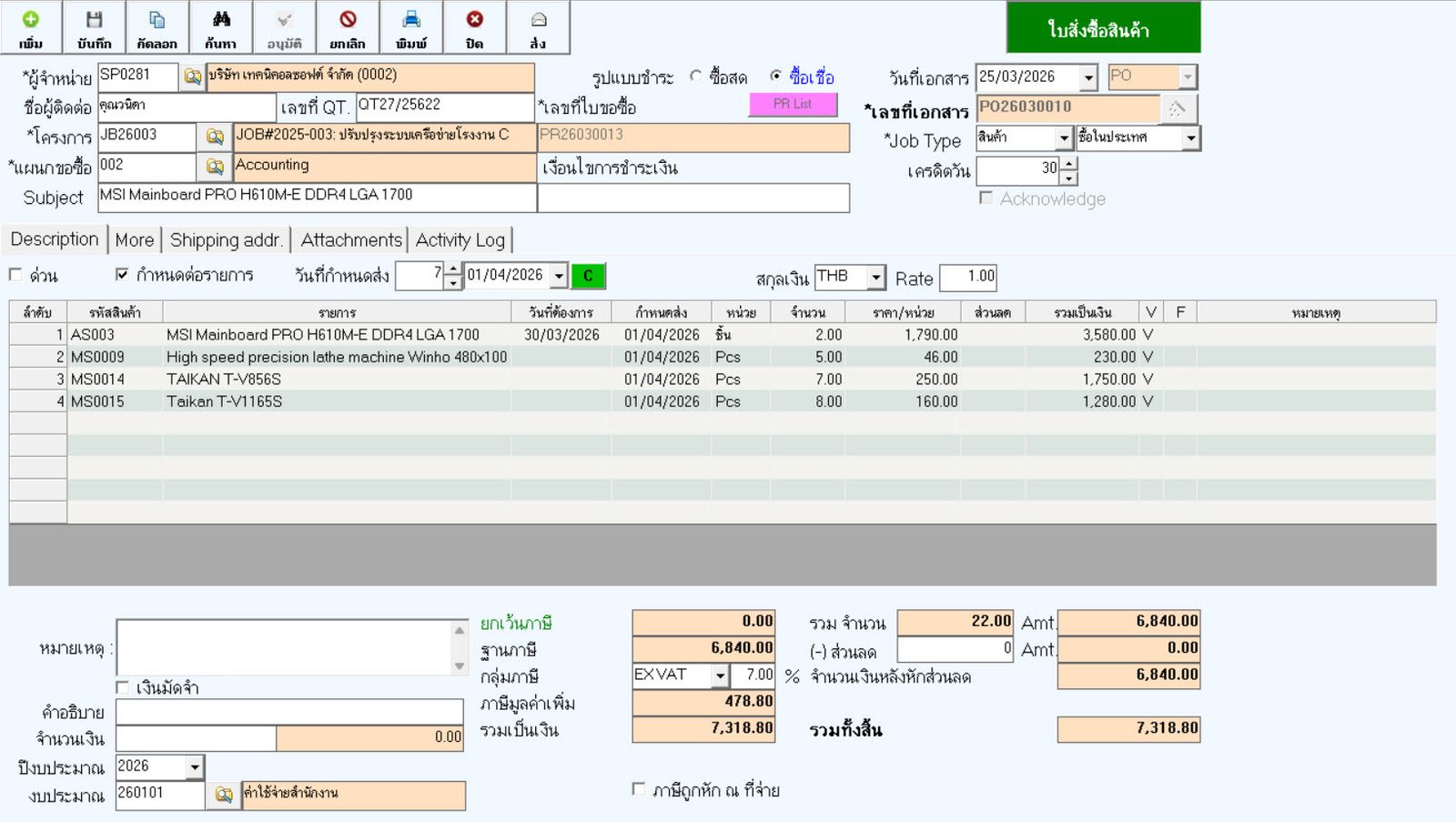
Task: Click the add new (เพิ่ม) toolbar icon
Action: [x=31, y=27]
